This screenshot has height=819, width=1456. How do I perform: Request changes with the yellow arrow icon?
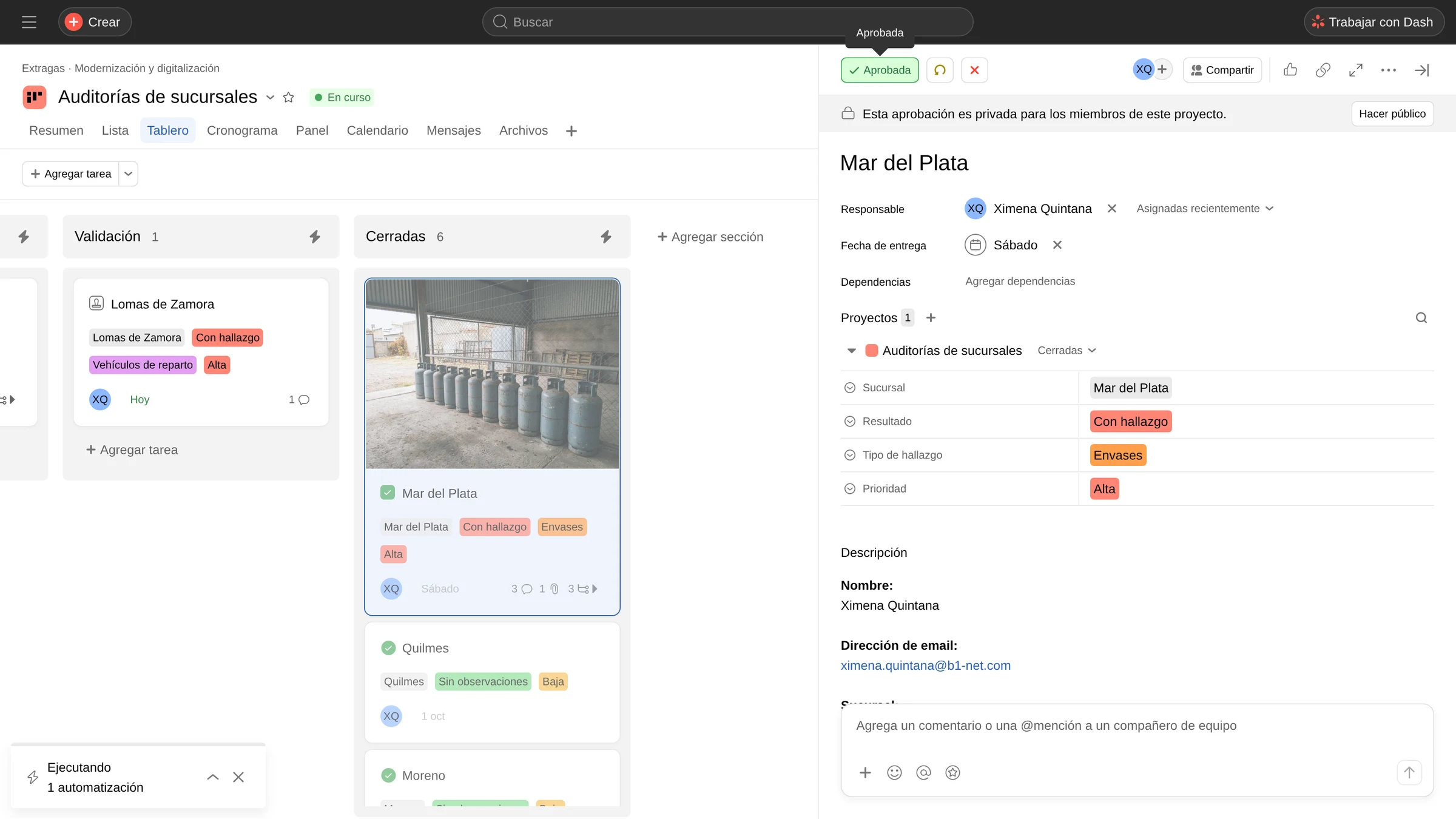(940, 70)
